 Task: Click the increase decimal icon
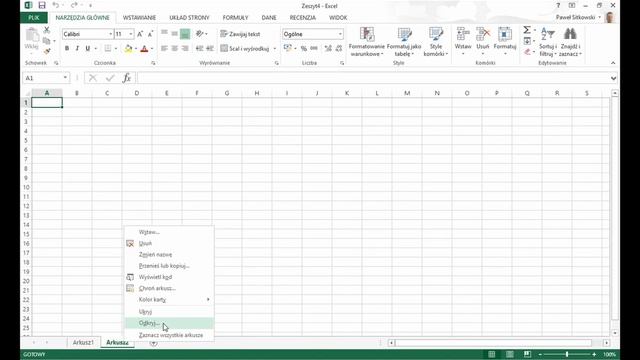(x=328, y=49)
